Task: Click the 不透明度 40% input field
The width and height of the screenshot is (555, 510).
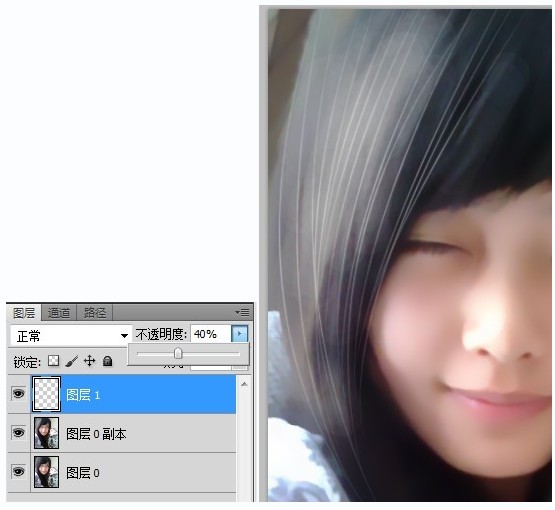Action: [211, 334]
